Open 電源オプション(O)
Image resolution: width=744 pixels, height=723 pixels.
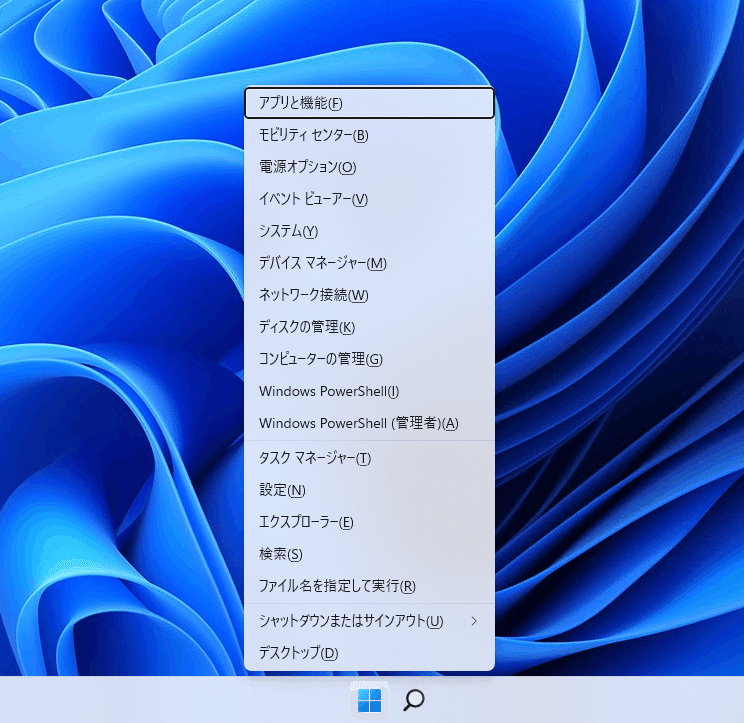(369, 167)
